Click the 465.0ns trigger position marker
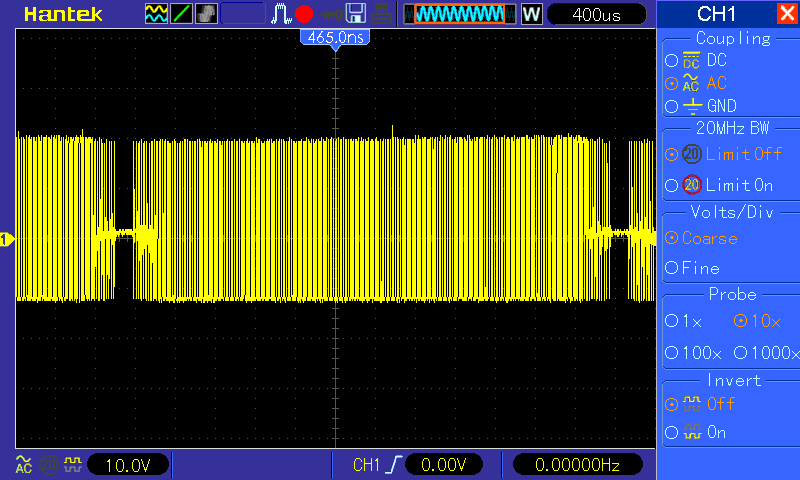Screen dimensions: 800x480 [x=335, y=39]
